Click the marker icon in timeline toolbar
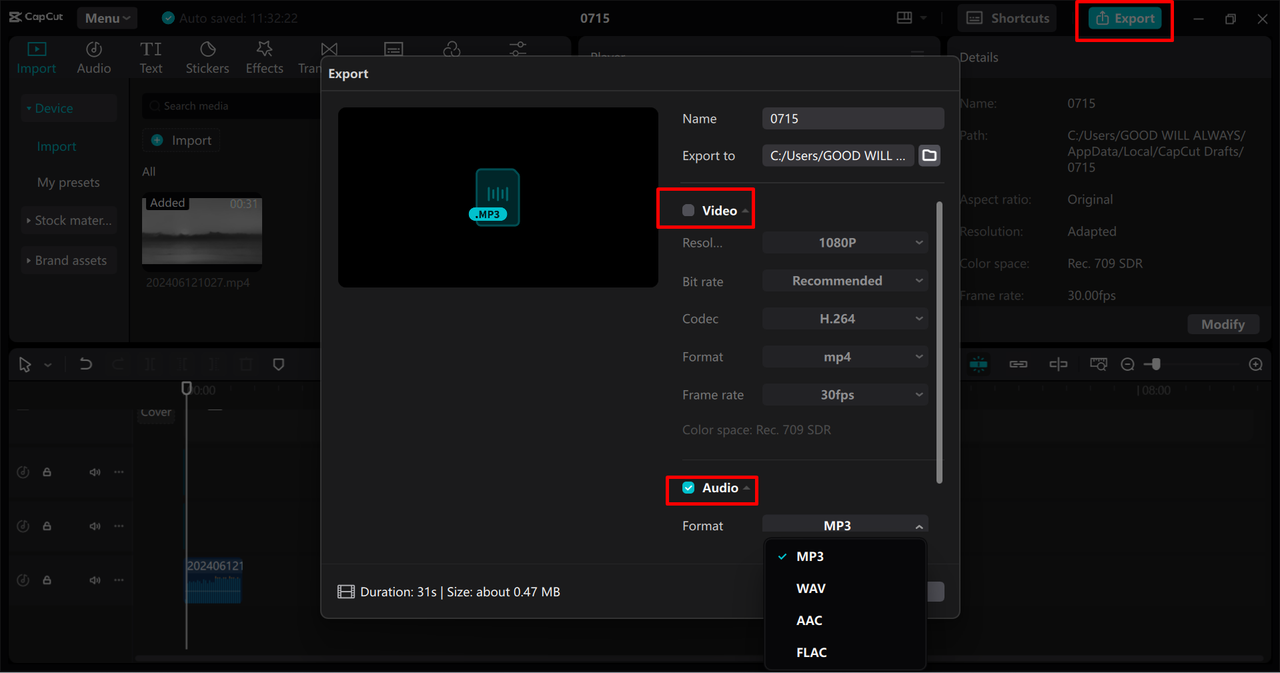Screen dimensions: 1280x673 pyautogui.click(x=279, y=365)
